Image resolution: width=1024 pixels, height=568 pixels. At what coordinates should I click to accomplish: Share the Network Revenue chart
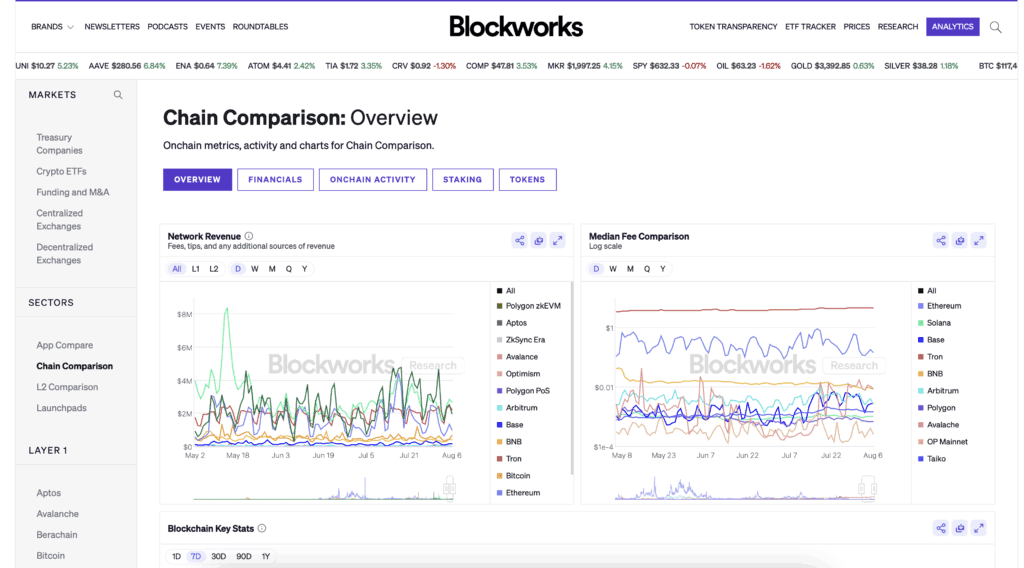519,240
